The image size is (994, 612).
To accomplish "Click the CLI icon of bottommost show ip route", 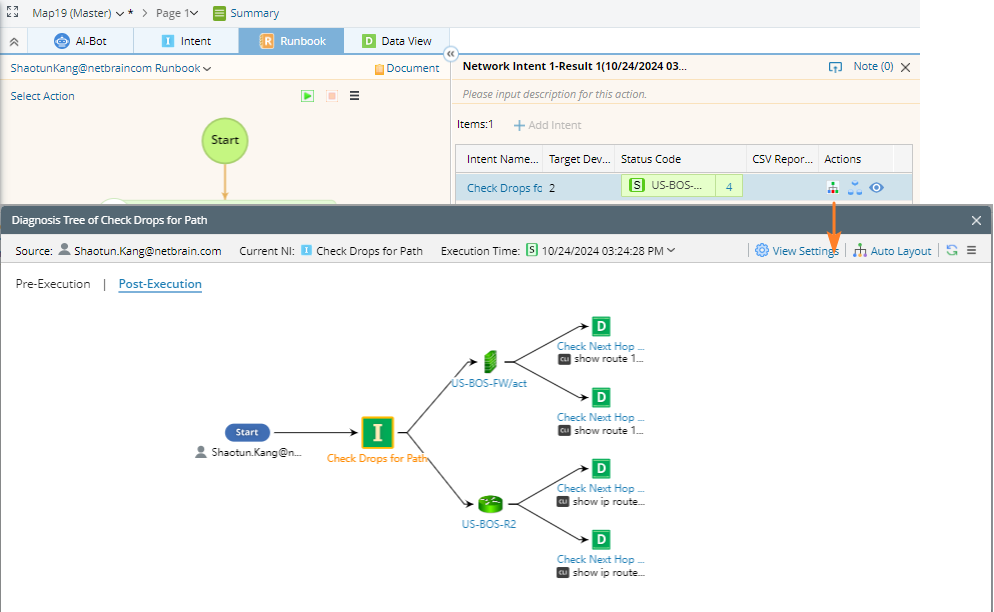I will (563, 573).
